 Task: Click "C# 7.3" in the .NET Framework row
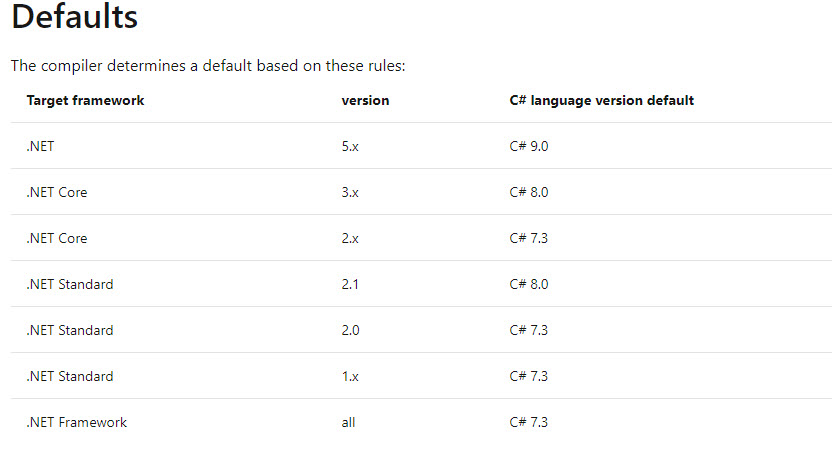pos(529,422)
